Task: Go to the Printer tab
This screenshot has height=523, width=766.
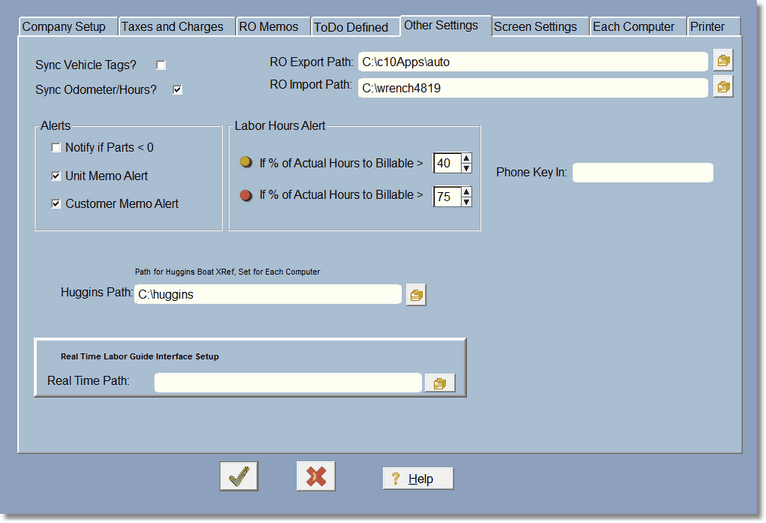Action: [708, 27]
